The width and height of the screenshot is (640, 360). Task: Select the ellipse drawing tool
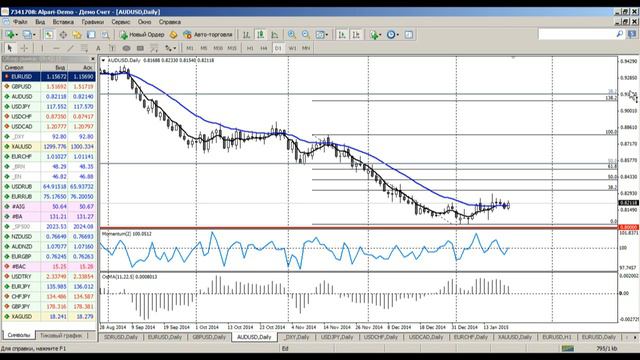[x=127, y=48]
